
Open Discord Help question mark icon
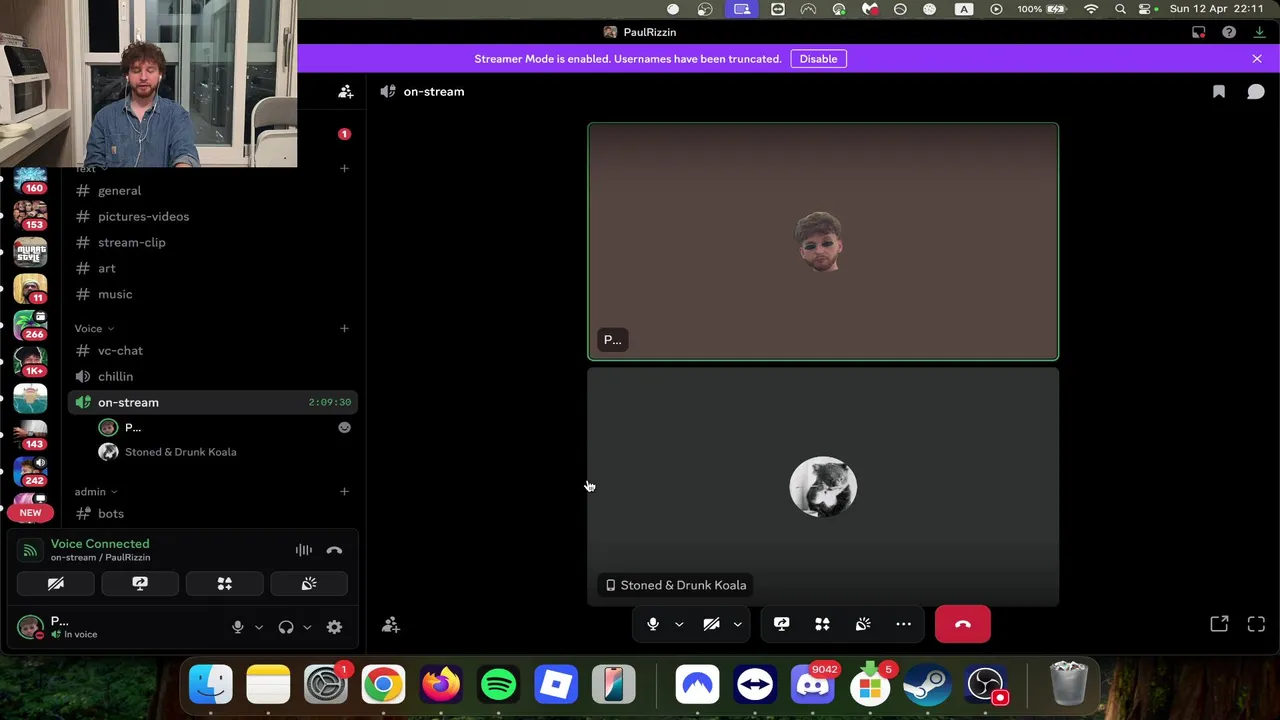(1229, 32)
